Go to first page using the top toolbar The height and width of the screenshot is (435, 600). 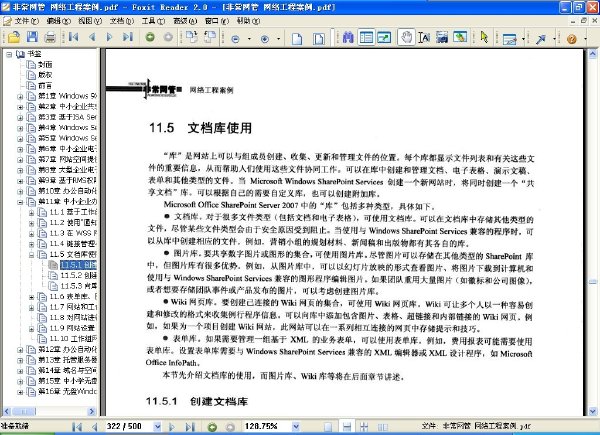pyautogui.click(x=73, y=37)
